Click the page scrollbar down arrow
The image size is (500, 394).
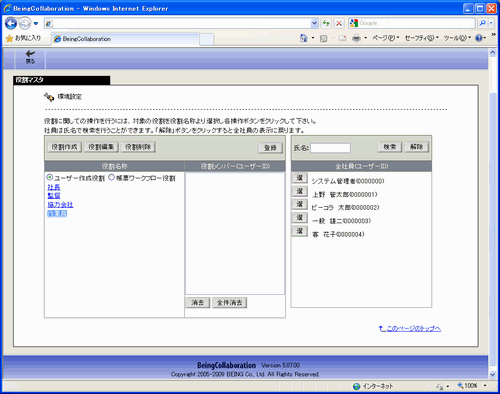(x=492, y=375)
